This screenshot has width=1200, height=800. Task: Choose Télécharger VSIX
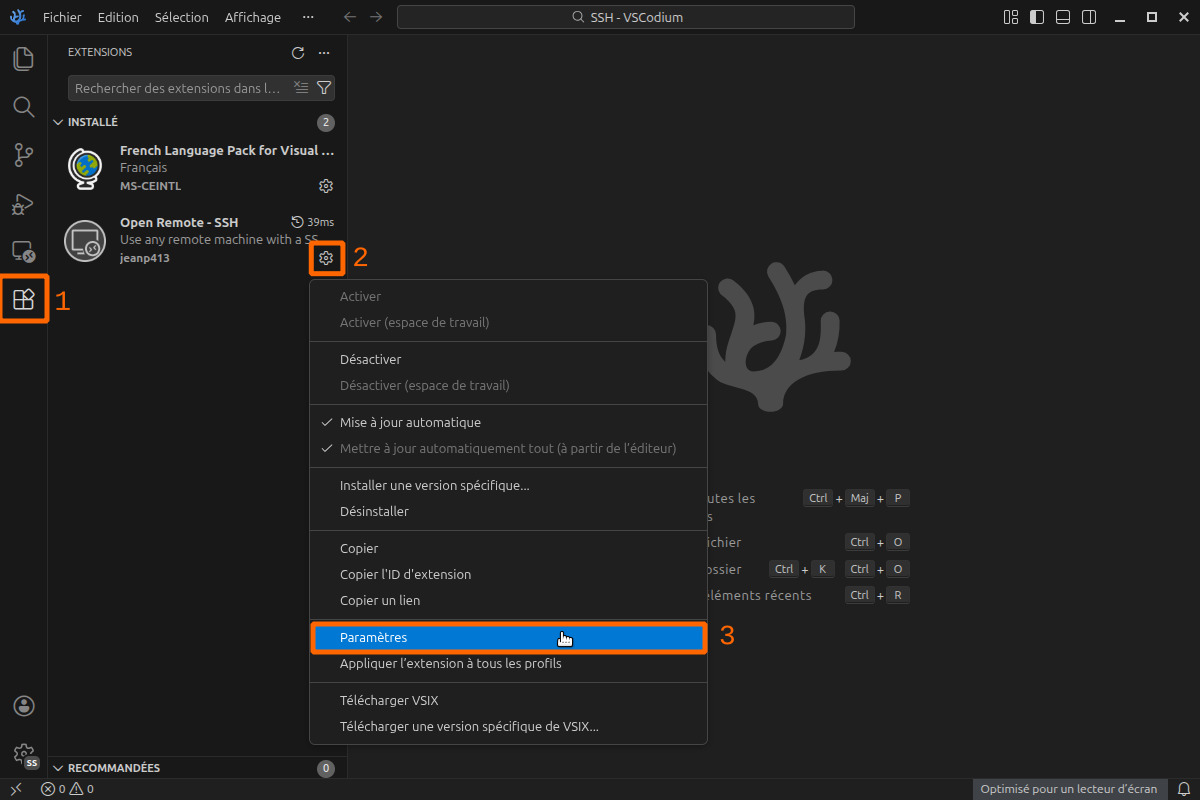pyautogui.click(x=508, y=700)
